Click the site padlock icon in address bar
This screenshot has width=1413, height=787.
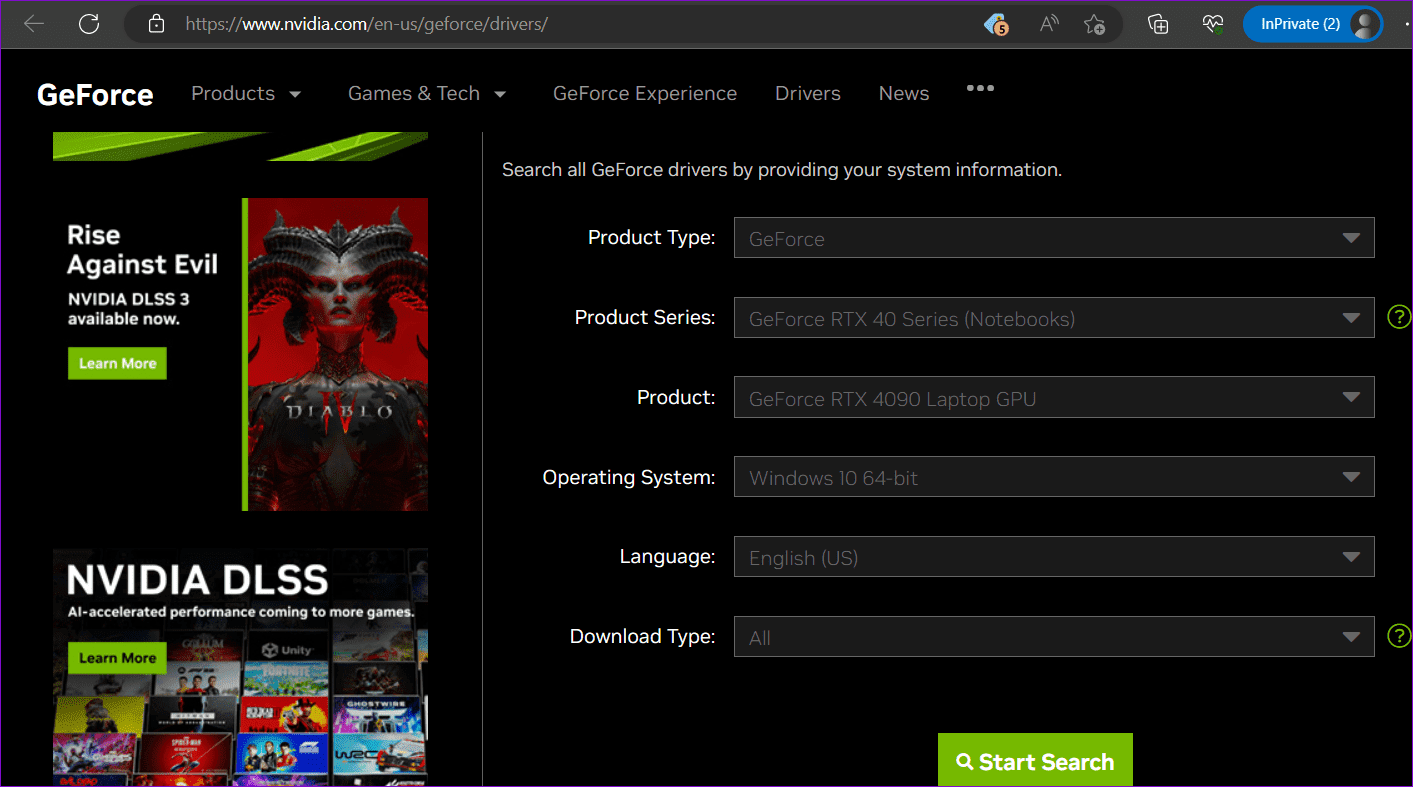(x=155, y=24)
